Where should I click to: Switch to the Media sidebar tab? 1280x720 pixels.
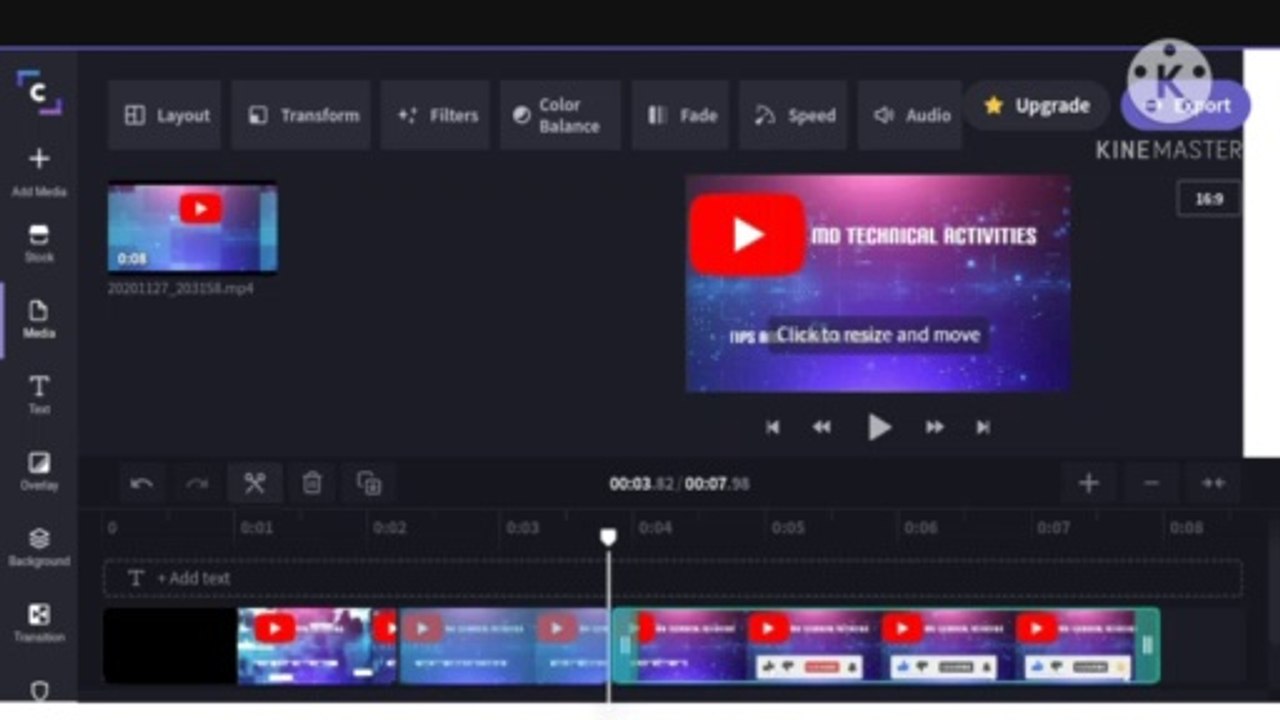point(39,319)
